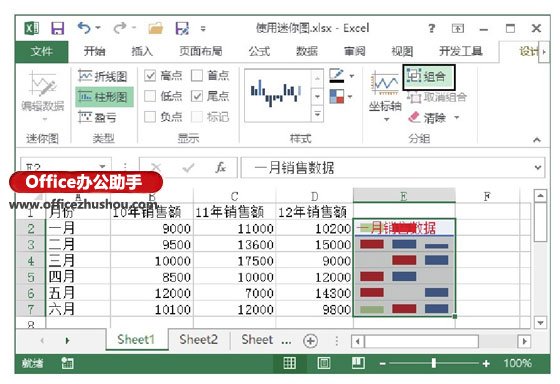Image resolution: width=560 pixels, height=384 pixels.
Task: Select the Win/Loss sparkline type
Action: pos(97,117)
